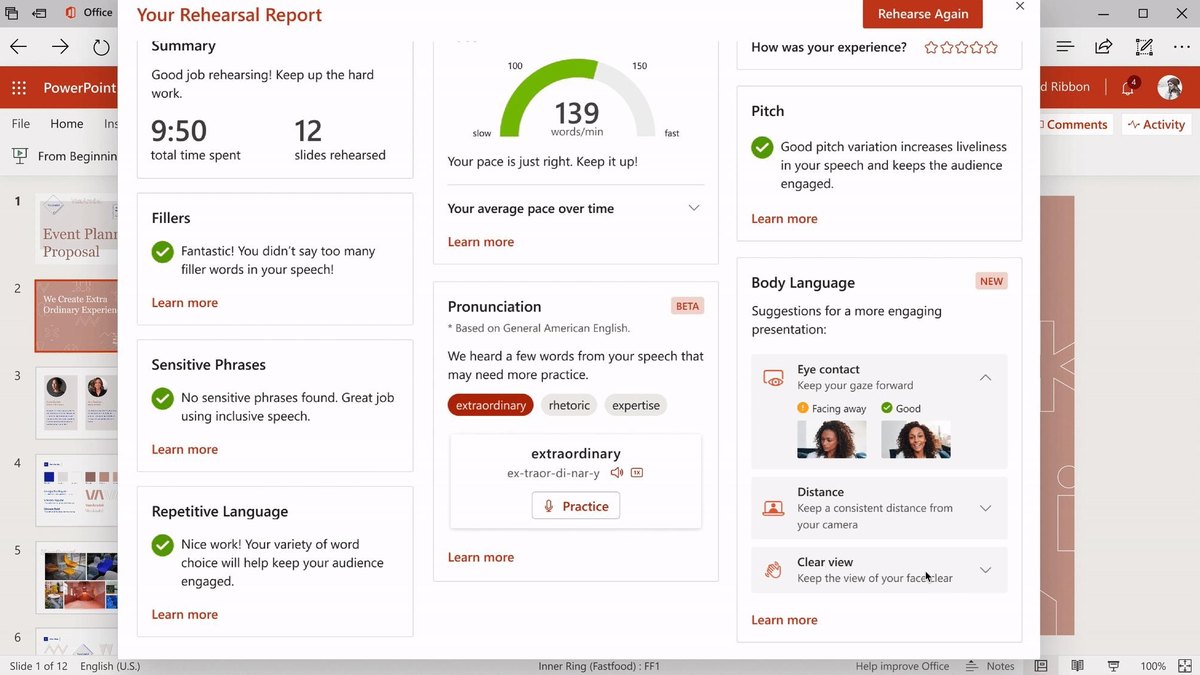Open the web note pen icon
1200x675 pixels.
tap(1144, 47)
